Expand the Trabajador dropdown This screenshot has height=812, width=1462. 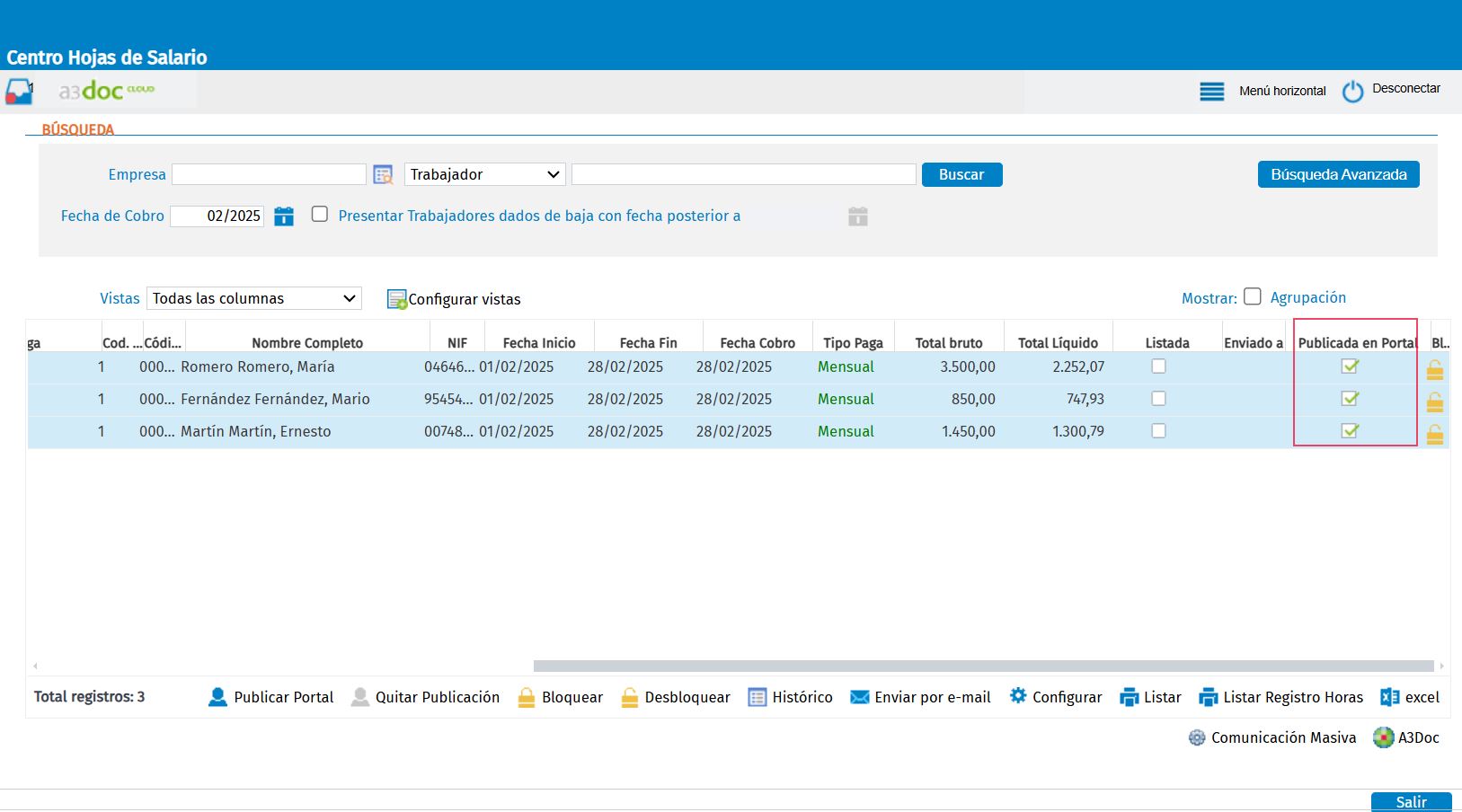485,174
